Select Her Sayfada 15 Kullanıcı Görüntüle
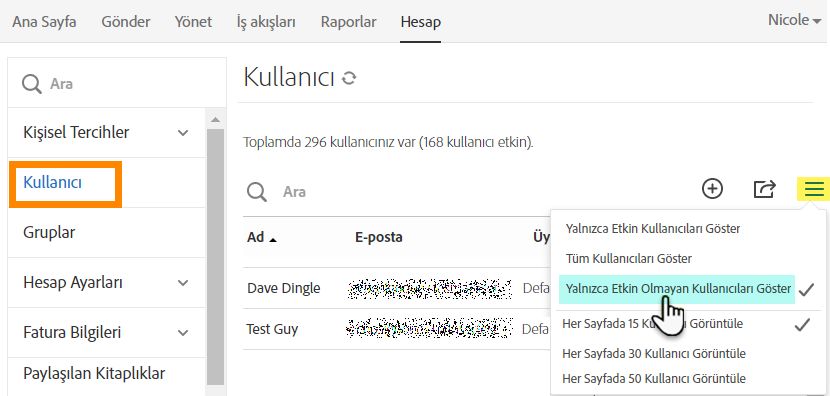830x396 pixels. (652, 323)
